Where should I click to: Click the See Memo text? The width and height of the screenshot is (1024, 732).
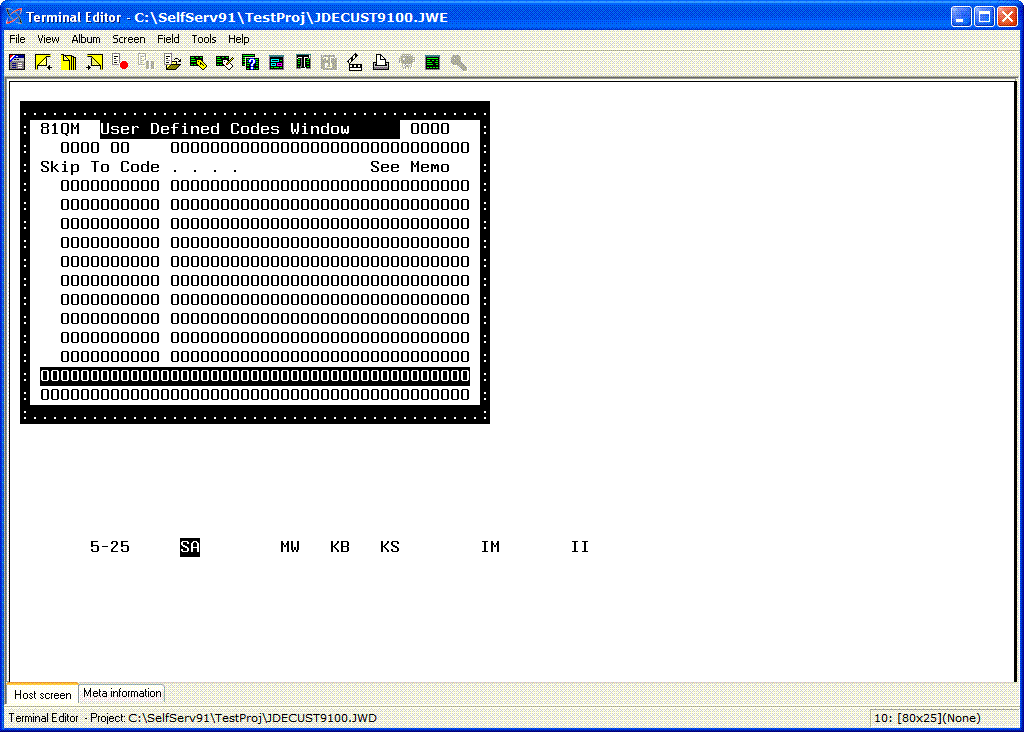click(410, 167)
